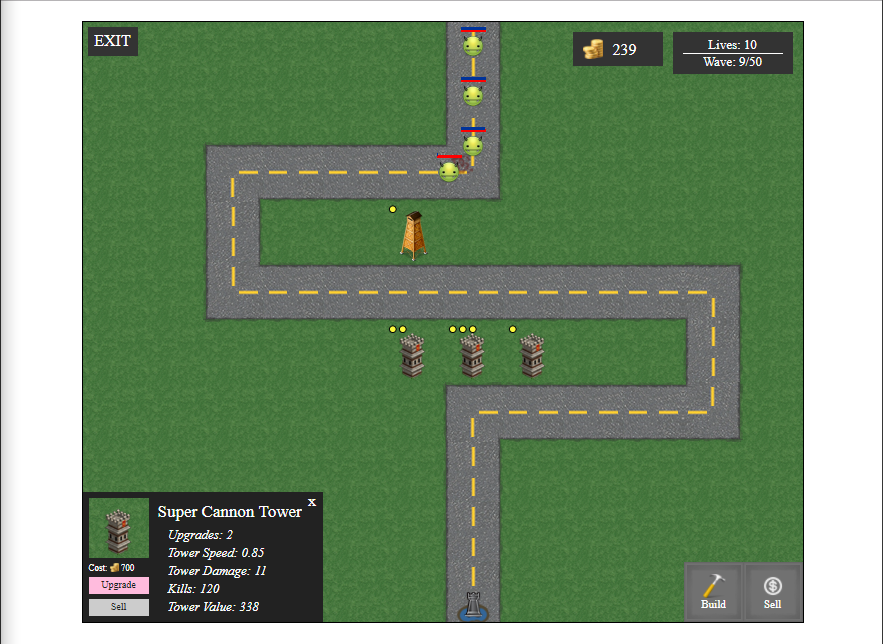The height and width of the screenshot is (644, 883).
Task: Click the Super Cannon Tower title text
Action: click(229, 511)
